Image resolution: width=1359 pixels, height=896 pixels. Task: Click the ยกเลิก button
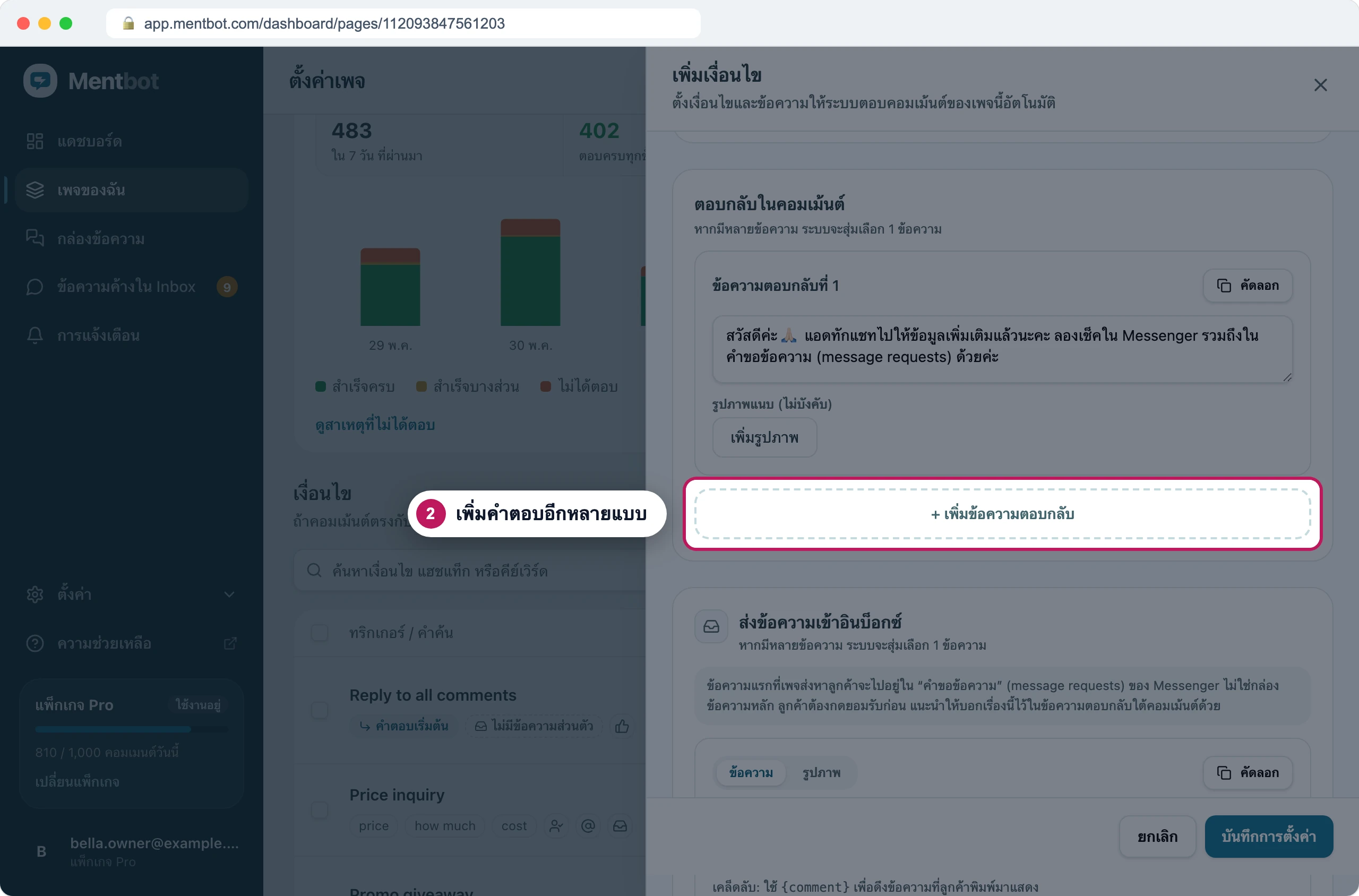(x=1157, y=837)
